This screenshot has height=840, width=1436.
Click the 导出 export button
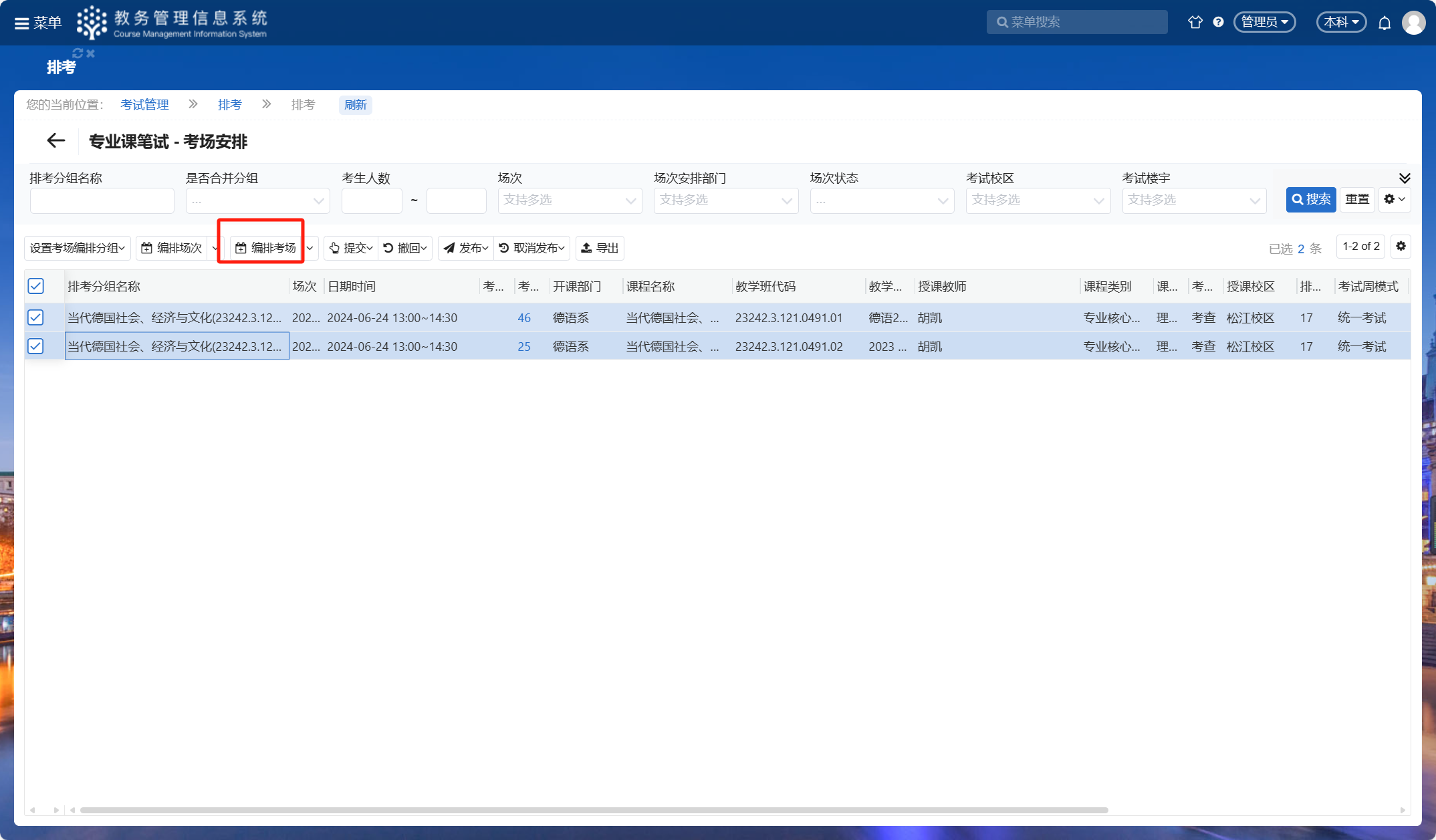(x=600, y=248)
